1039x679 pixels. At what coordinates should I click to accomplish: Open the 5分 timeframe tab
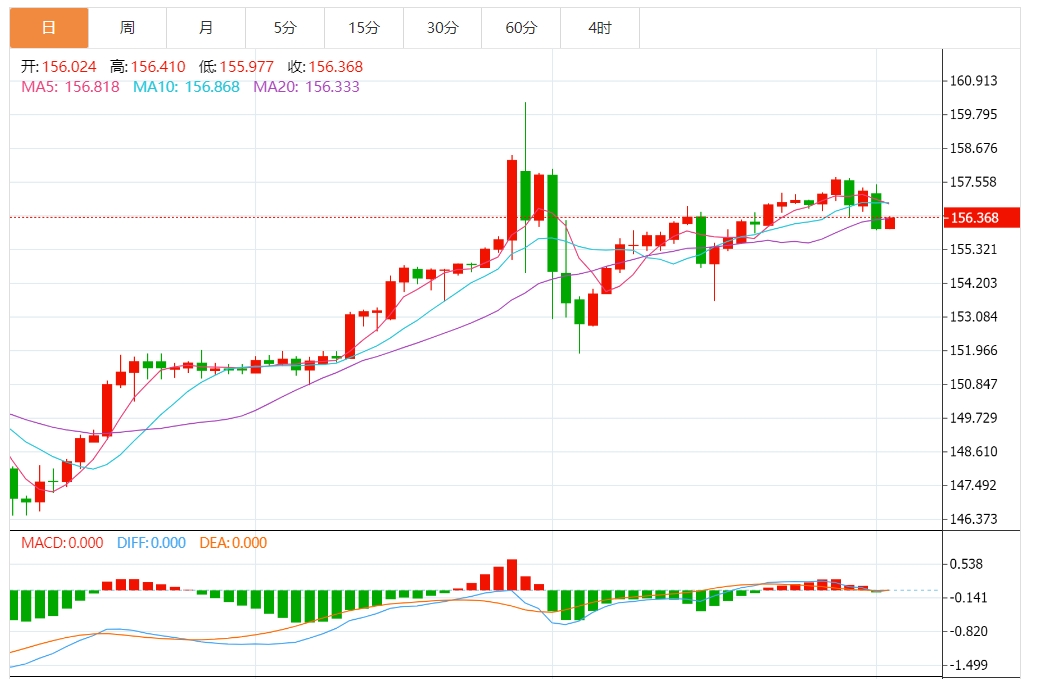point(285,28)
